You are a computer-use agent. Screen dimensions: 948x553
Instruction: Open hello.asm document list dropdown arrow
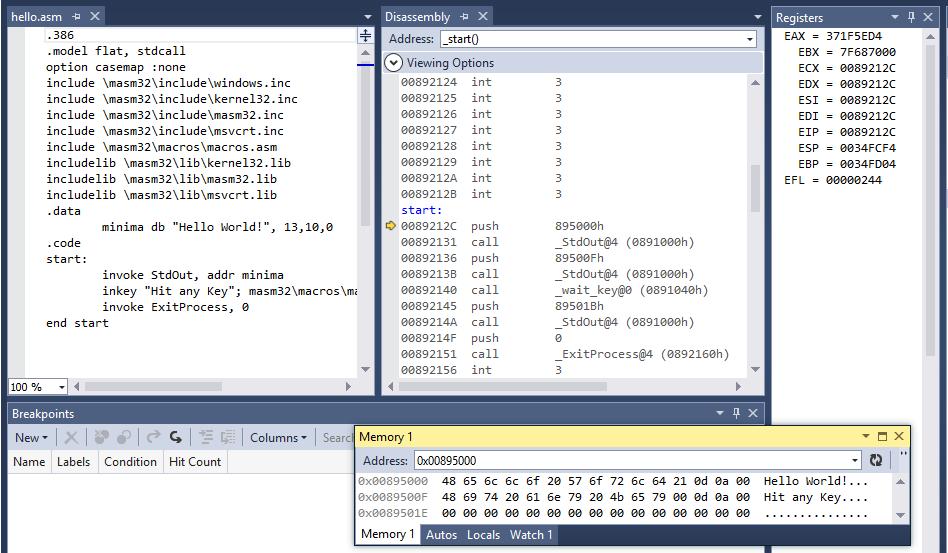pos(368,17)
